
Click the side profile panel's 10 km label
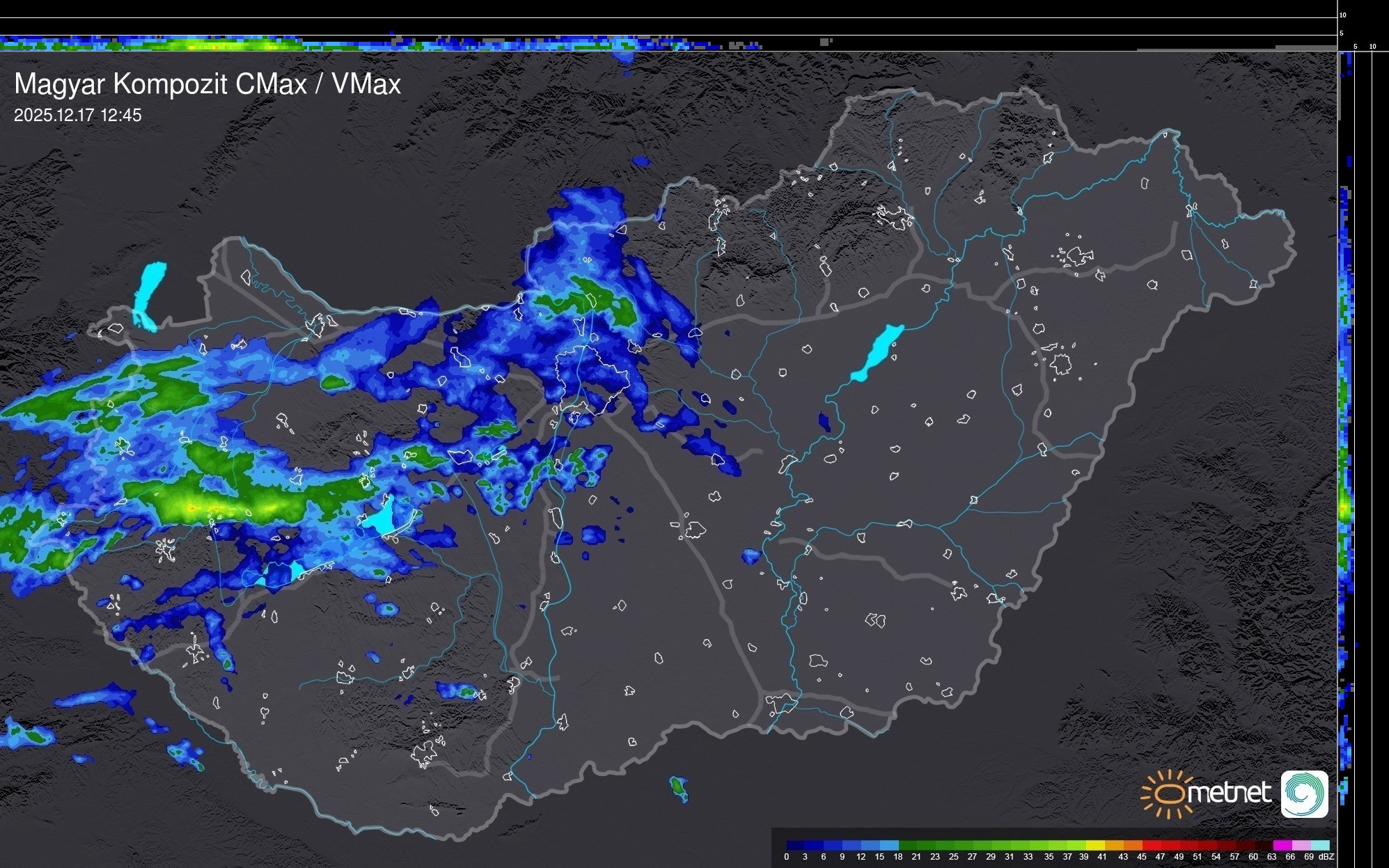pyautogui.click(x=1373, y=47)
